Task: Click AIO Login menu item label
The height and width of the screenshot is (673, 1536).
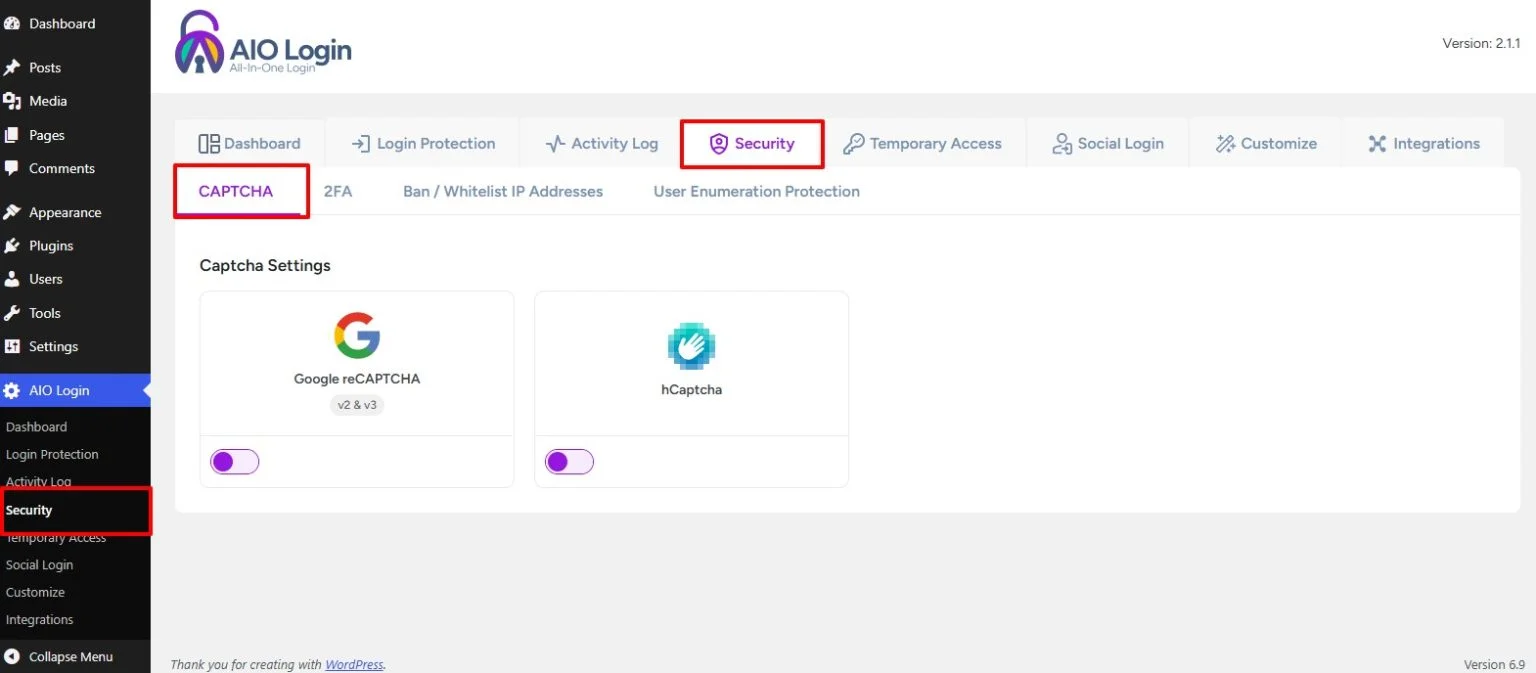Action: click(x=59, y=390)
